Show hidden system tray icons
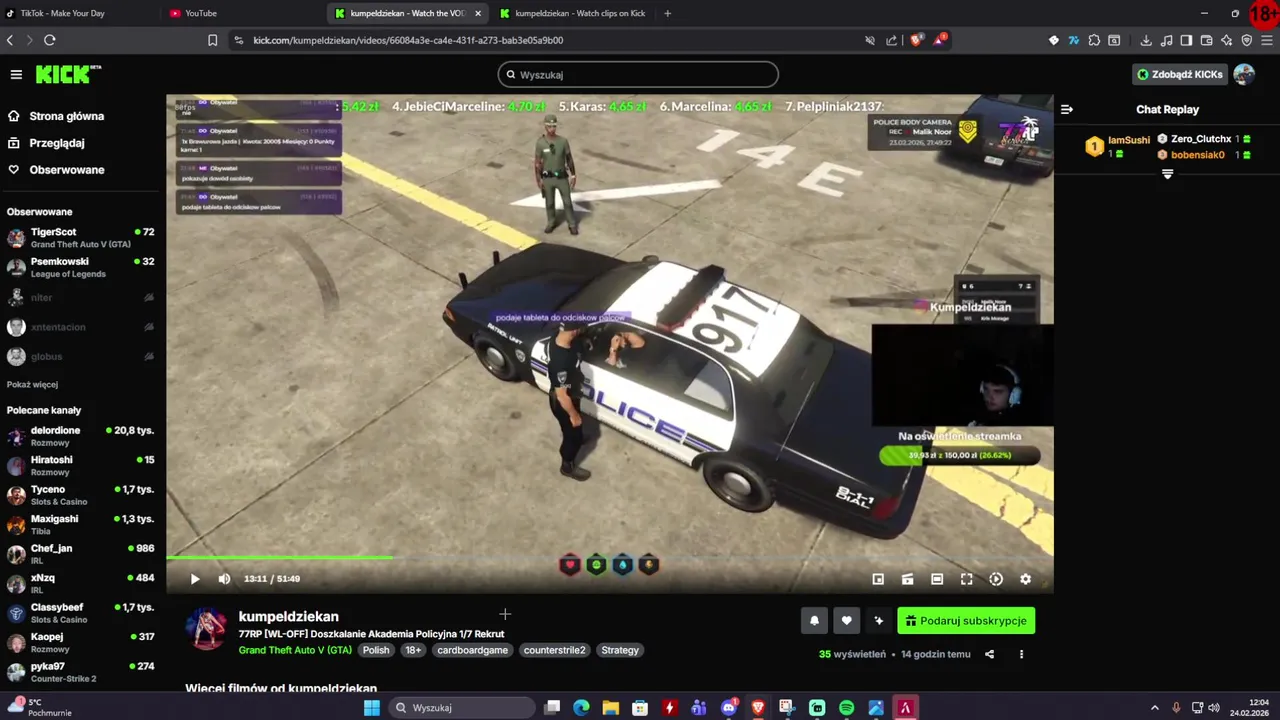This screenshot has width=1280, height=720. pos(1154,708)
